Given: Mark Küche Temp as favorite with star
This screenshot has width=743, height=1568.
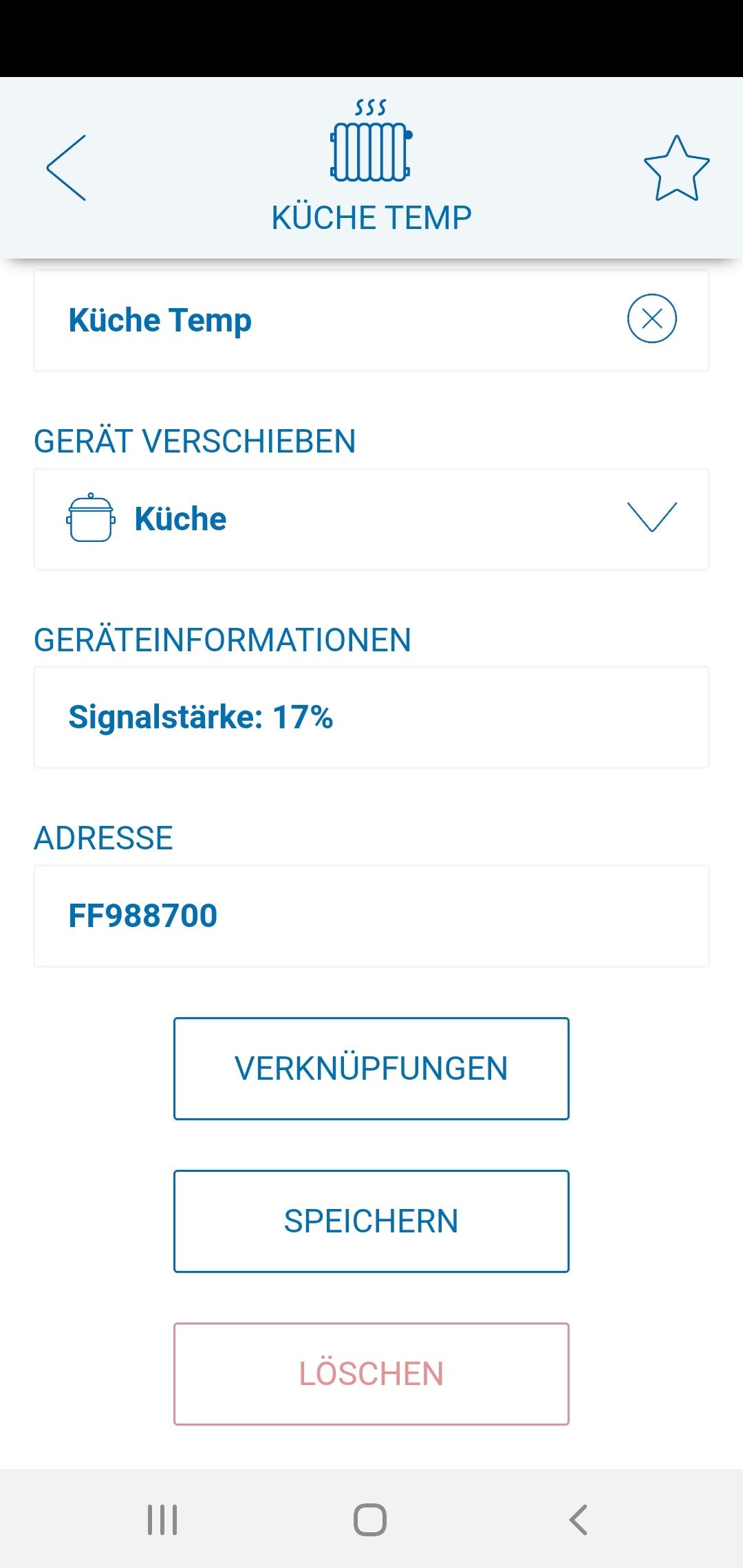Looking at the screenshot, I should pyautogui.click(x=676, y=168).
